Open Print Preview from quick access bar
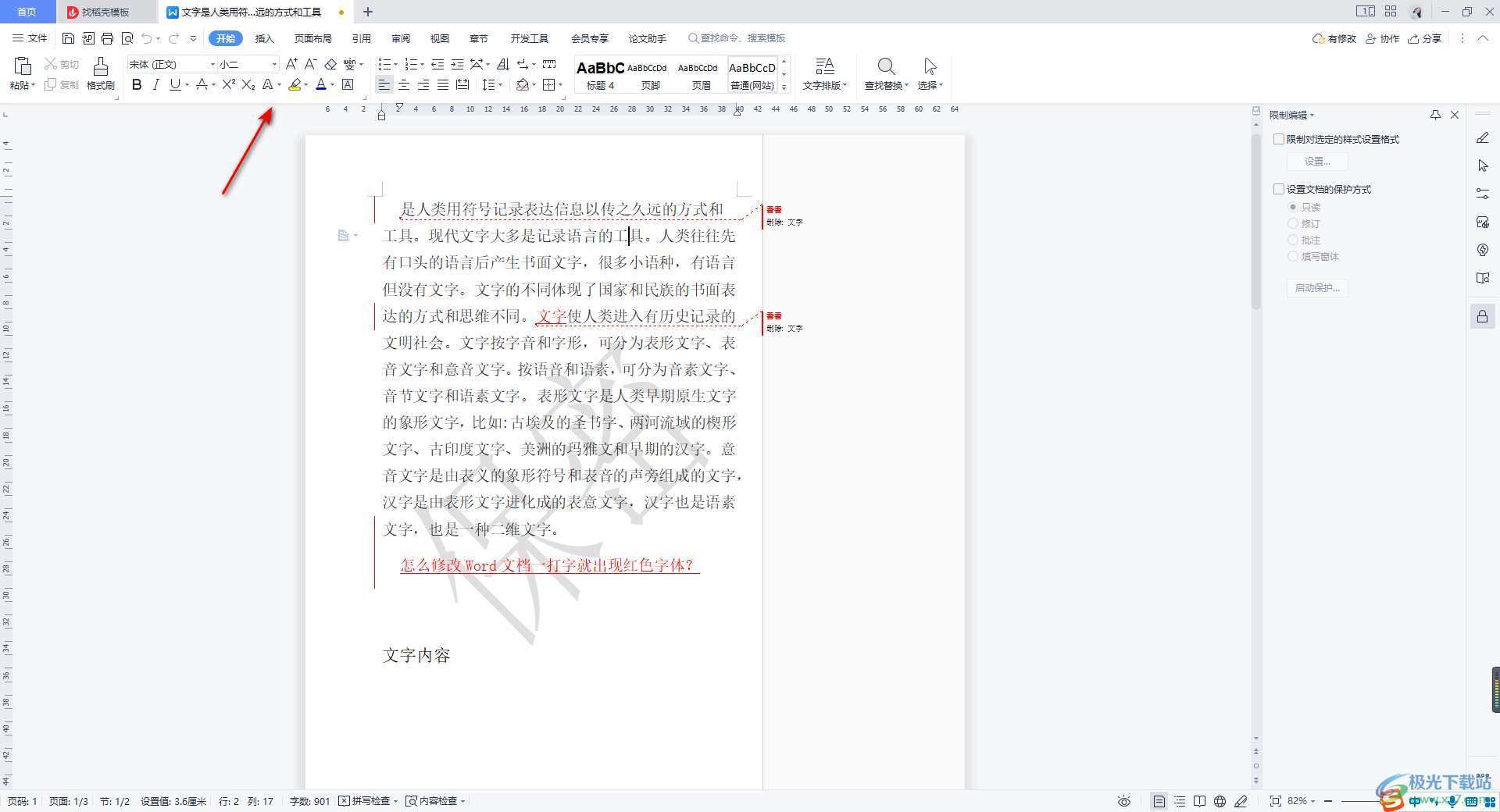The width and height of the screenshot is (1500, 812). 127,38
